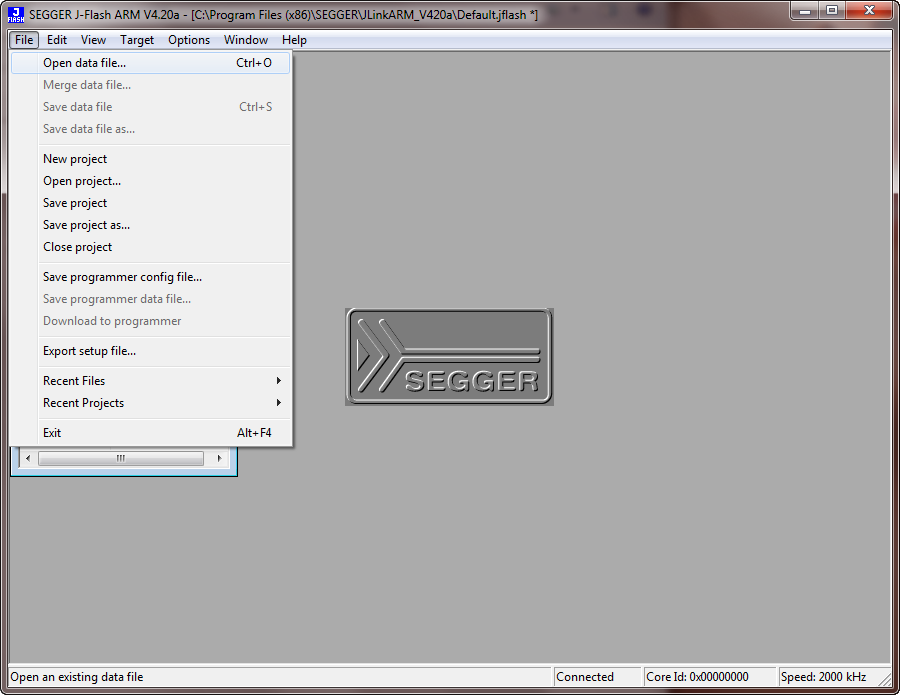Open the Target menu
Screen dimensions: 900x695
pyautogui.click(x=137, y=40)
